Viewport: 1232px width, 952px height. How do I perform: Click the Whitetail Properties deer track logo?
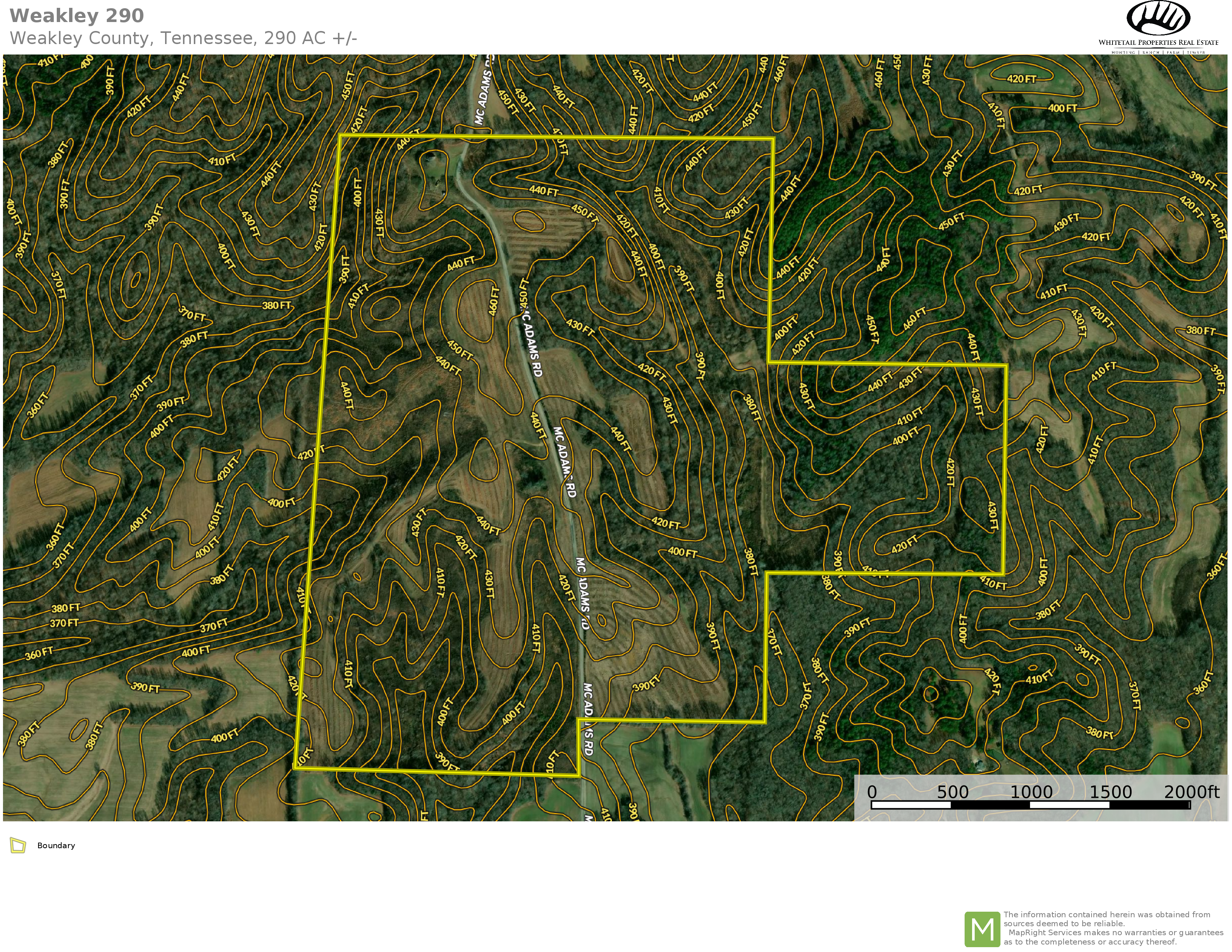(x=1158, y=18)
